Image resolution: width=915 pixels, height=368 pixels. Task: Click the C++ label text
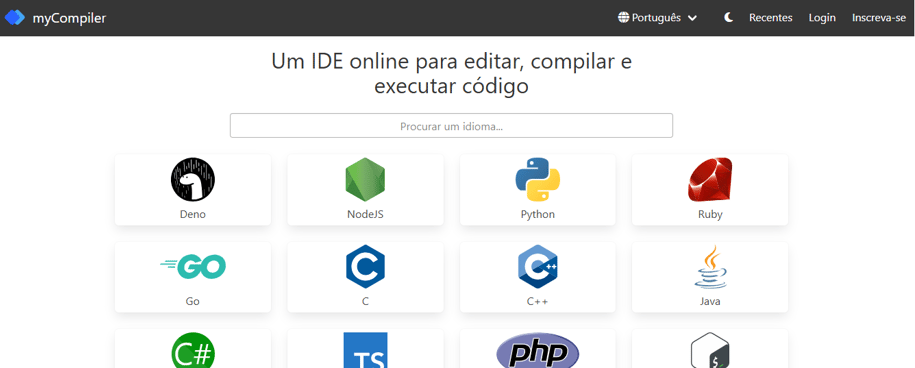coord(537,302)
